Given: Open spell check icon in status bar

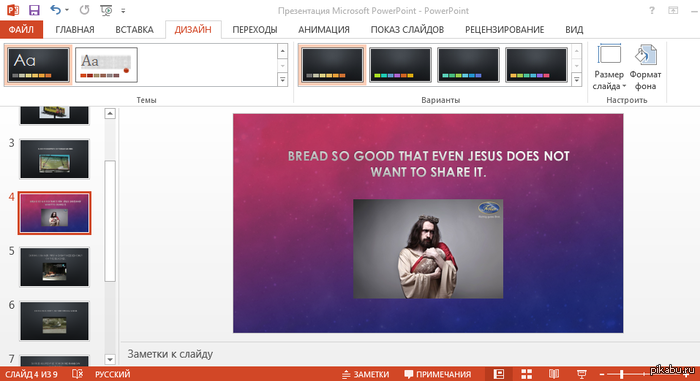Looking at the screenshot, I should (77, 374).
